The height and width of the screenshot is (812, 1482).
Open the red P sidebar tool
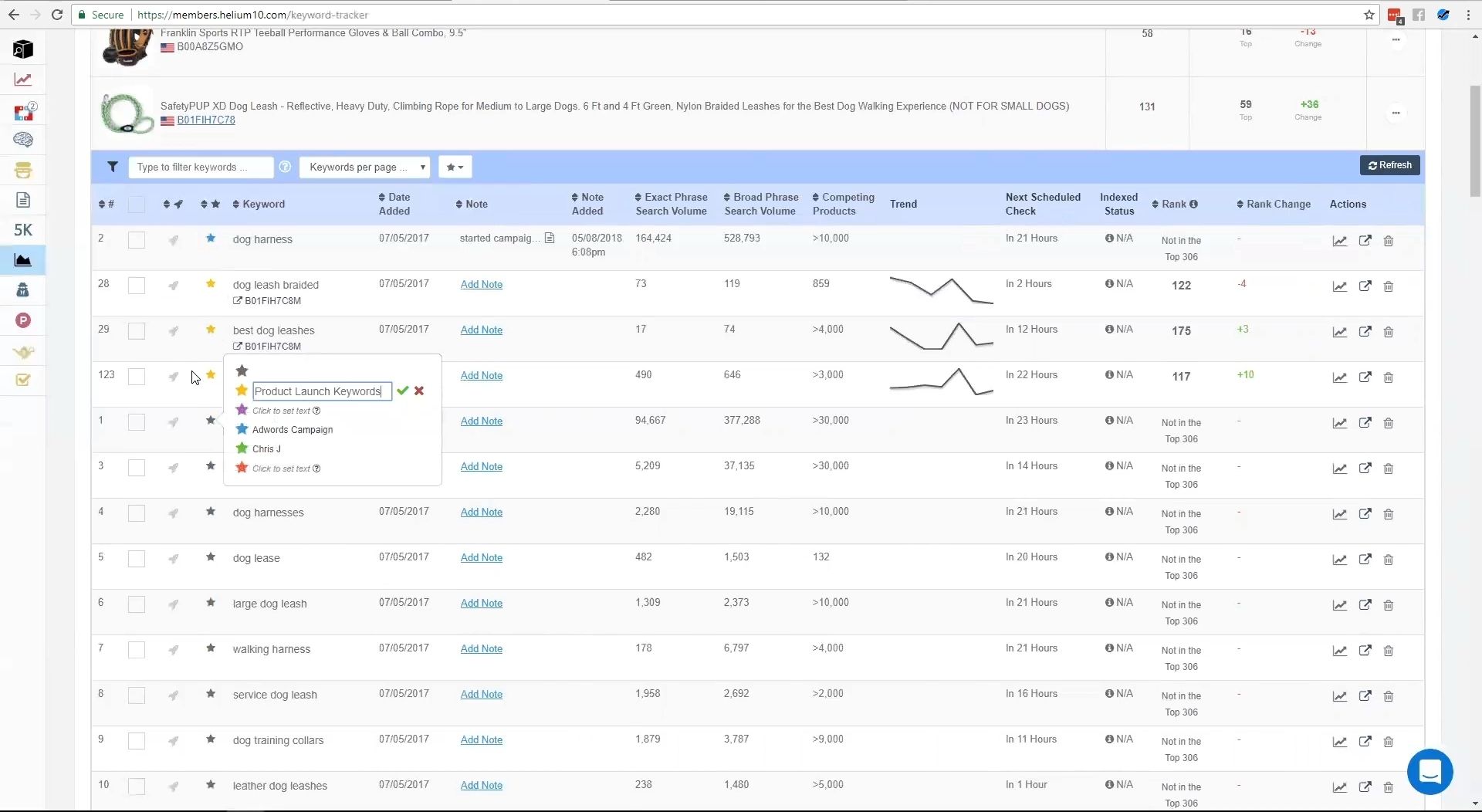click(23, 320)
